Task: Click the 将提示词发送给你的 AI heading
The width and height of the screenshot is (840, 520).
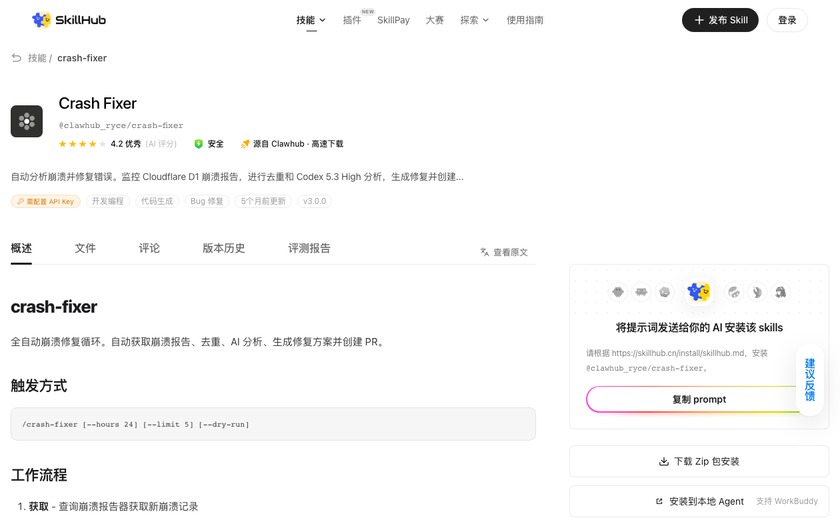Action: (699, 328)
